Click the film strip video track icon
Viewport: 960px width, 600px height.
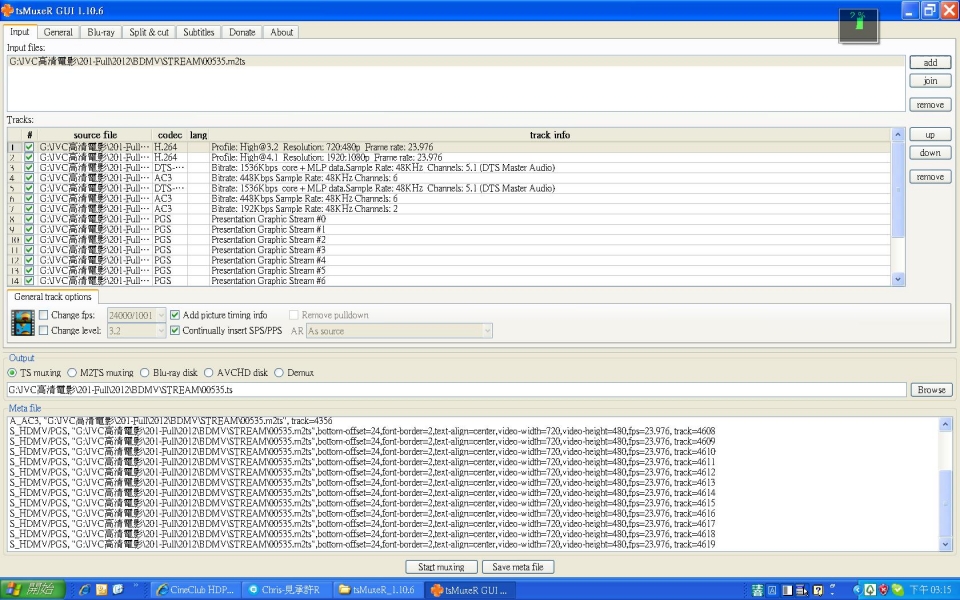(x=23, y=323)
